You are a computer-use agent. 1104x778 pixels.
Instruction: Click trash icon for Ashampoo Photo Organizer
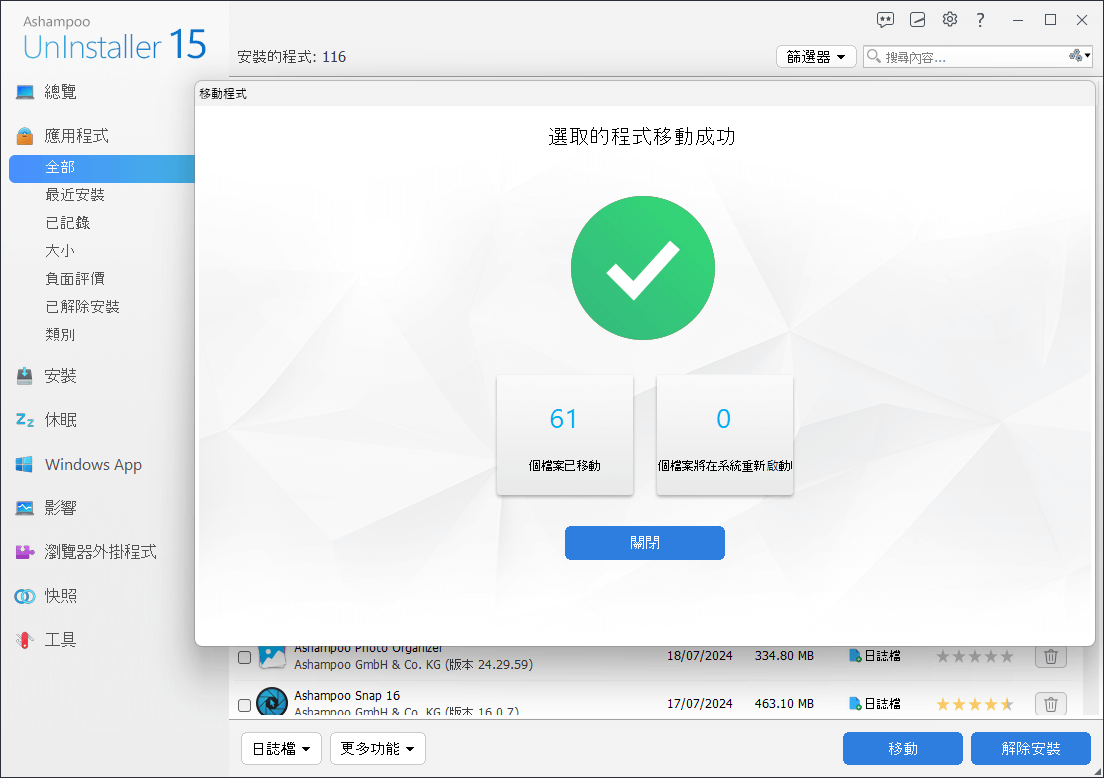click(1050, 656)
